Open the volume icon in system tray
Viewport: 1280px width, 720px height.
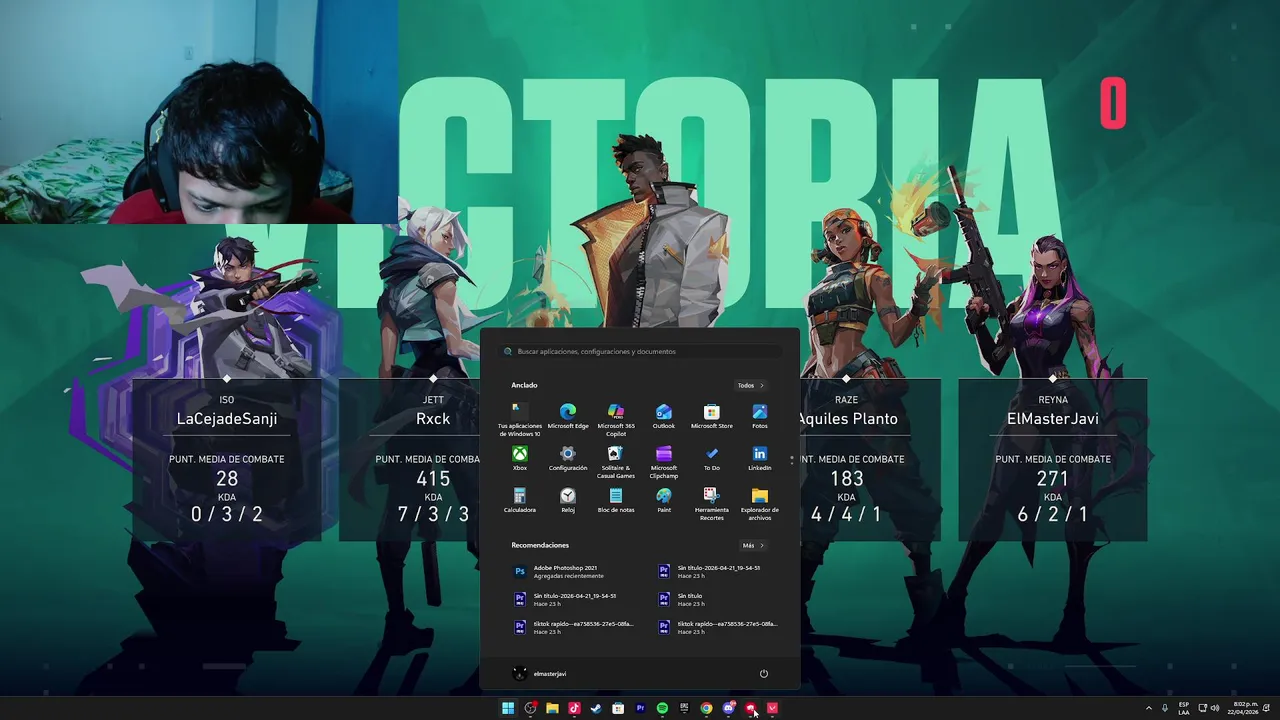point(1215,708)
